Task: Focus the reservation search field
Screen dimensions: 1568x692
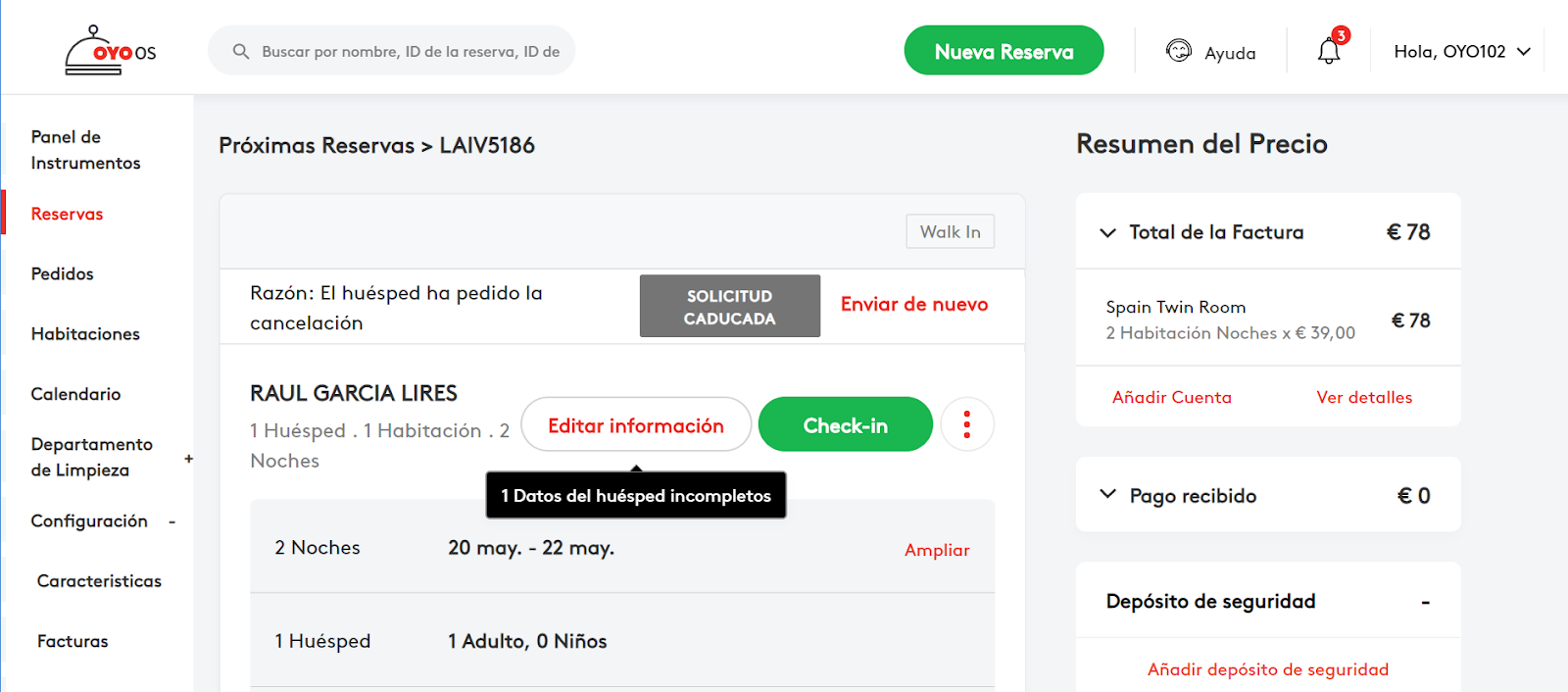Action: pos(391,51)
